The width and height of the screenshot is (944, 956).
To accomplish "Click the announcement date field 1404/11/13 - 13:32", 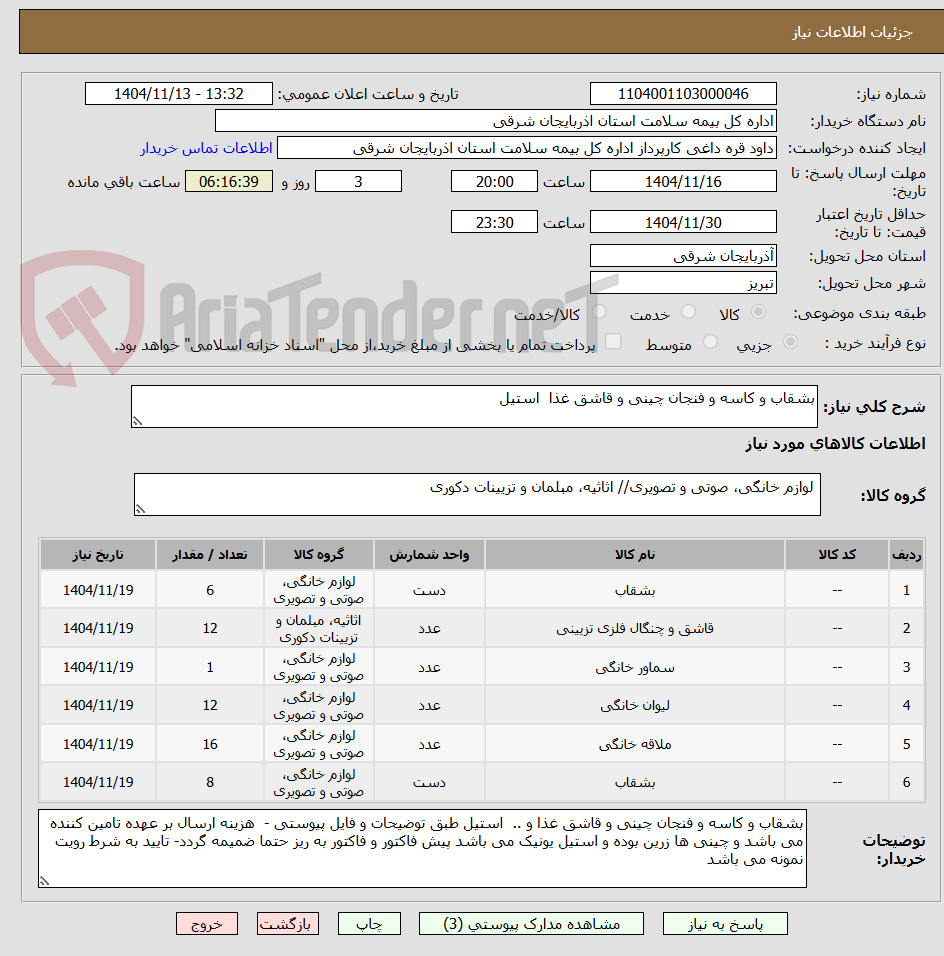I will pos(179,94).
